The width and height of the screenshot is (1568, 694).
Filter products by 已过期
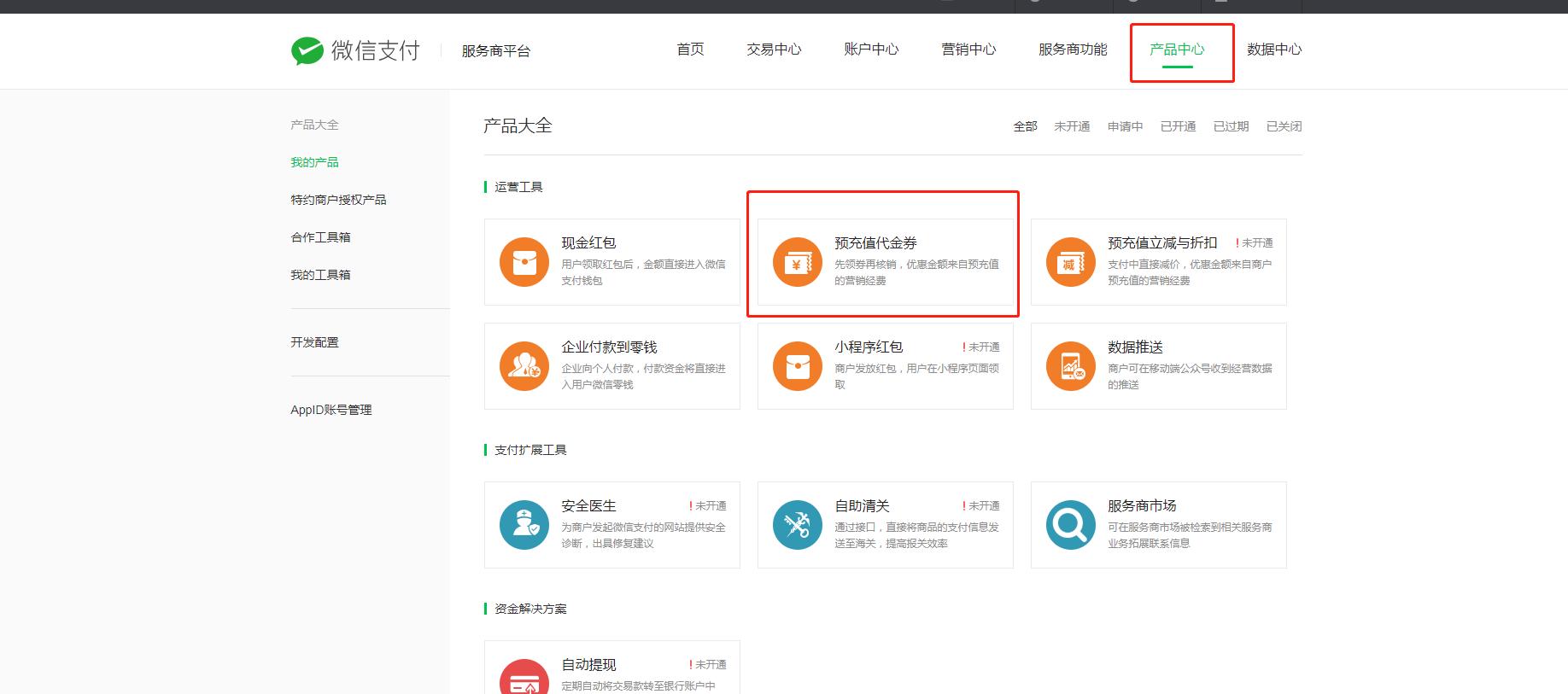pos(1231,126)
